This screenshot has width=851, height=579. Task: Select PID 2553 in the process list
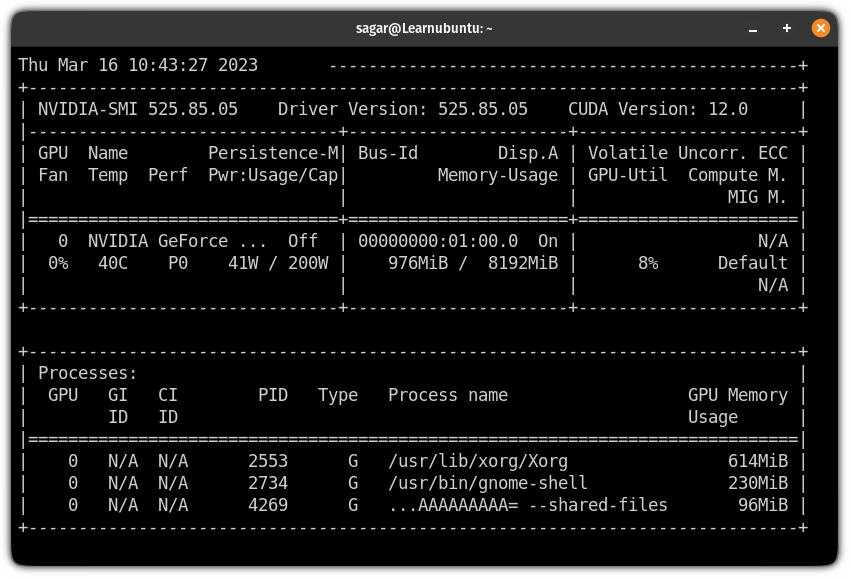pos(268,461)
